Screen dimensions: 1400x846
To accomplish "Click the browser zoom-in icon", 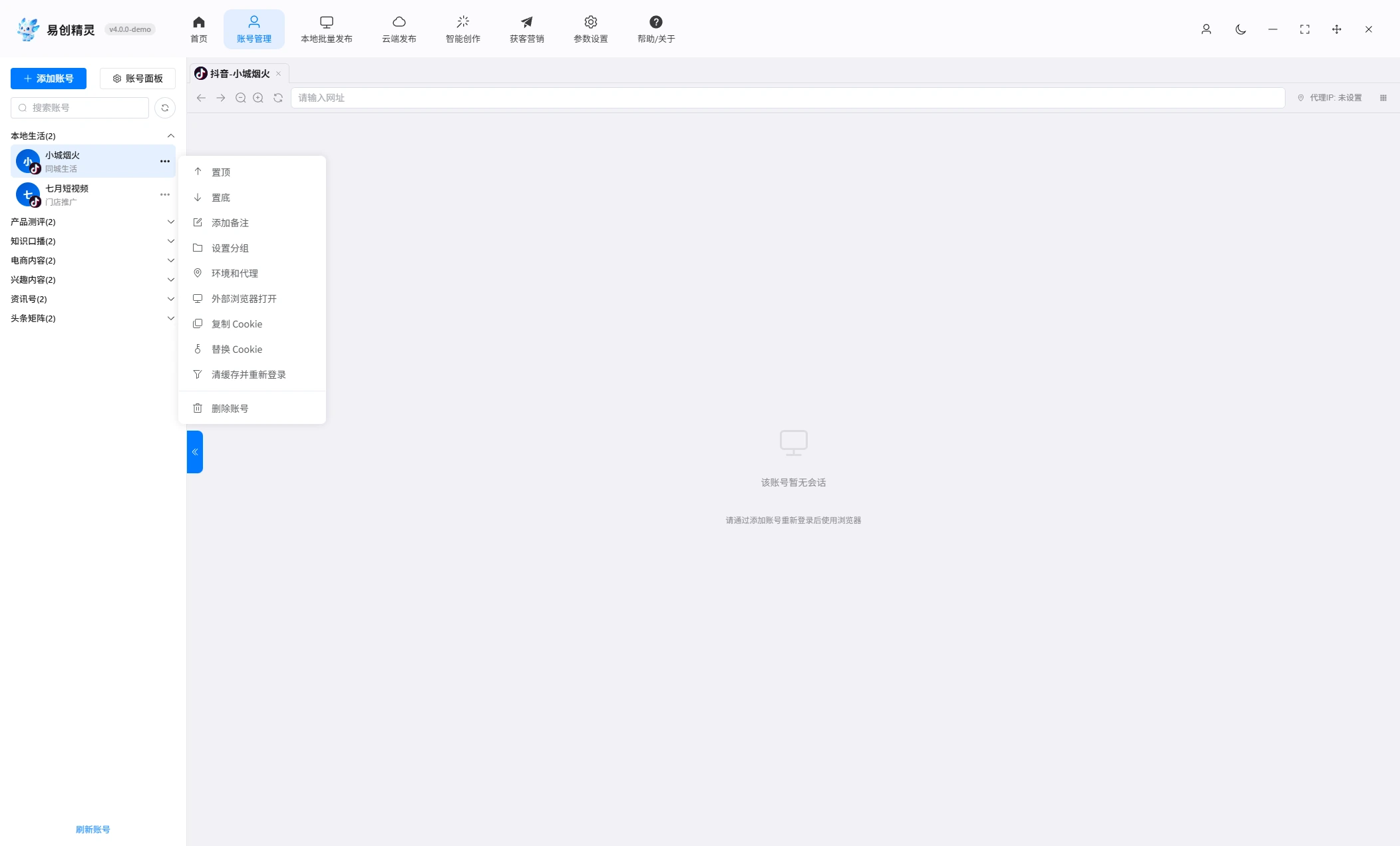I will point(258,98).
